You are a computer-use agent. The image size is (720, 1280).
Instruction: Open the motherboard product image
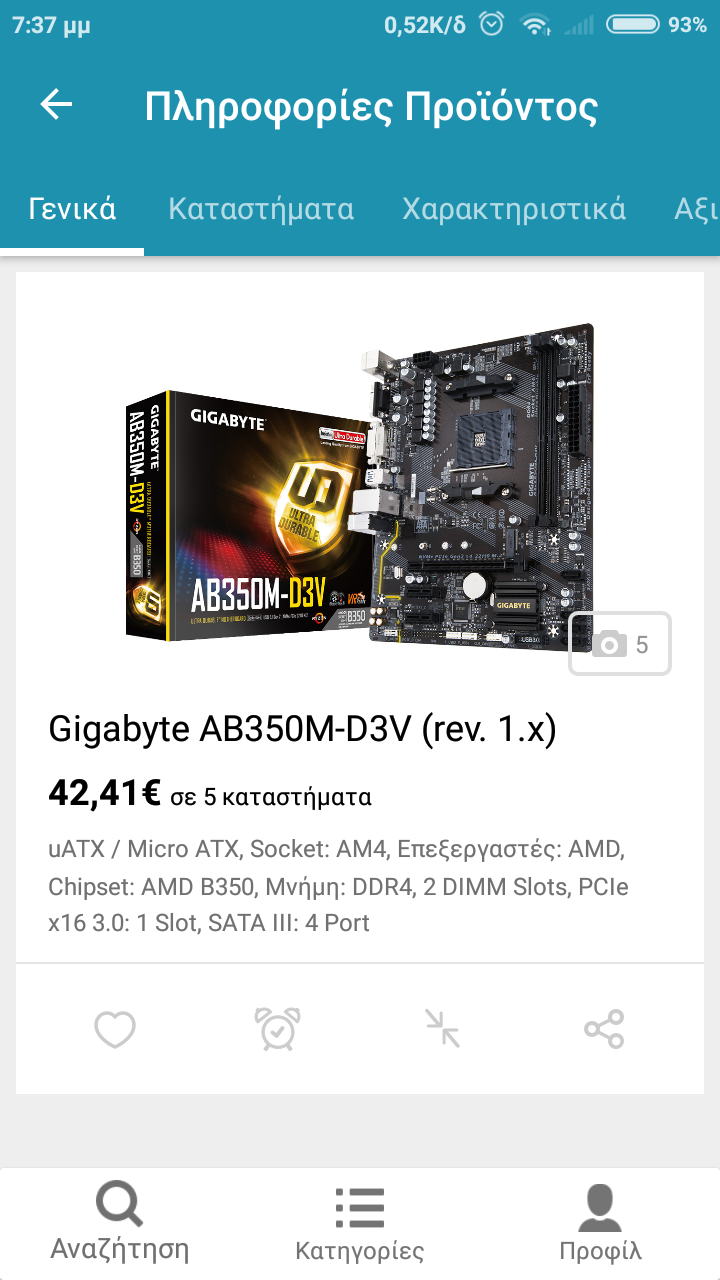362,482
